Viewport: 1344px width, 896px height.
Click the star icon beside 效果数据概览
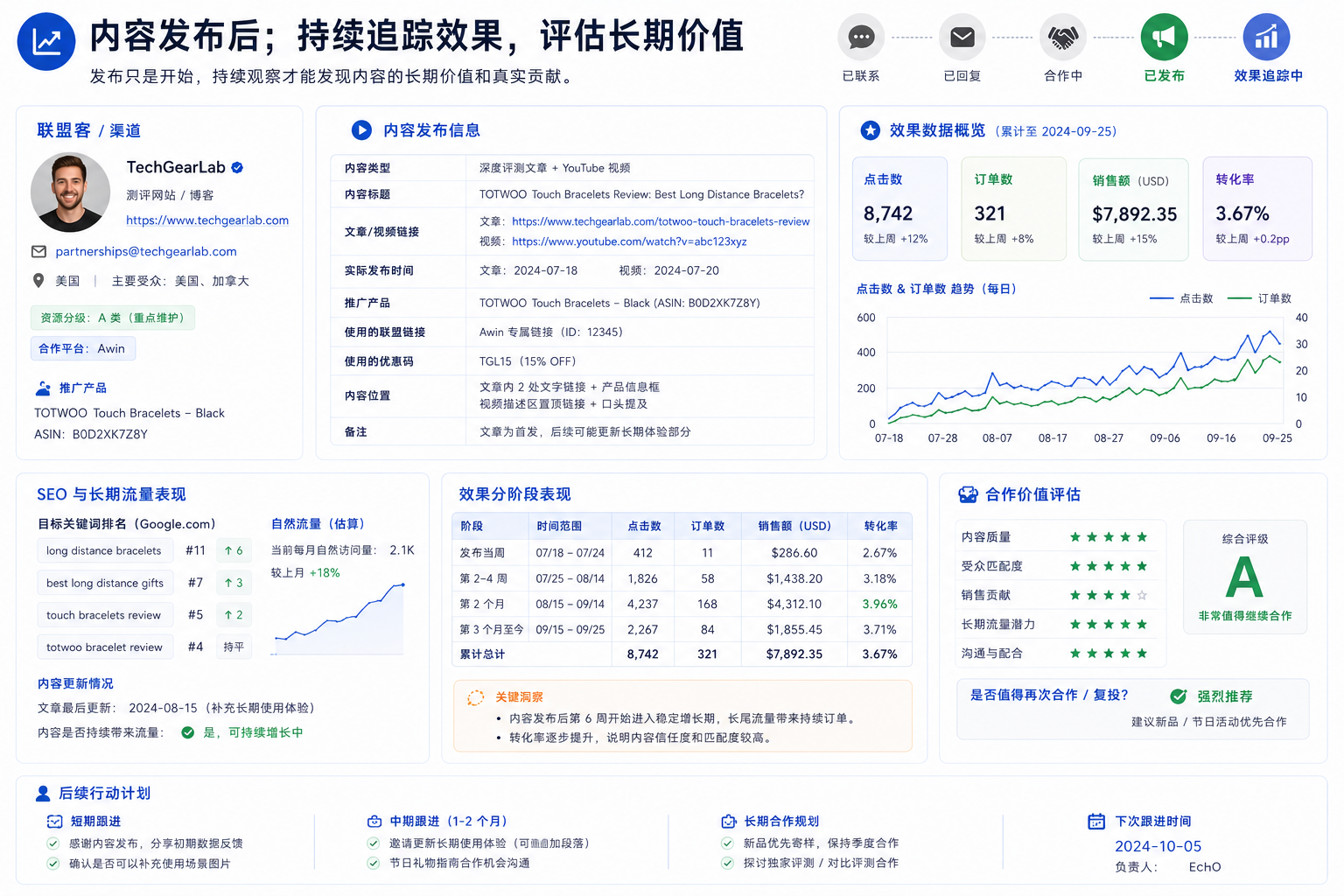coord(870,130)
